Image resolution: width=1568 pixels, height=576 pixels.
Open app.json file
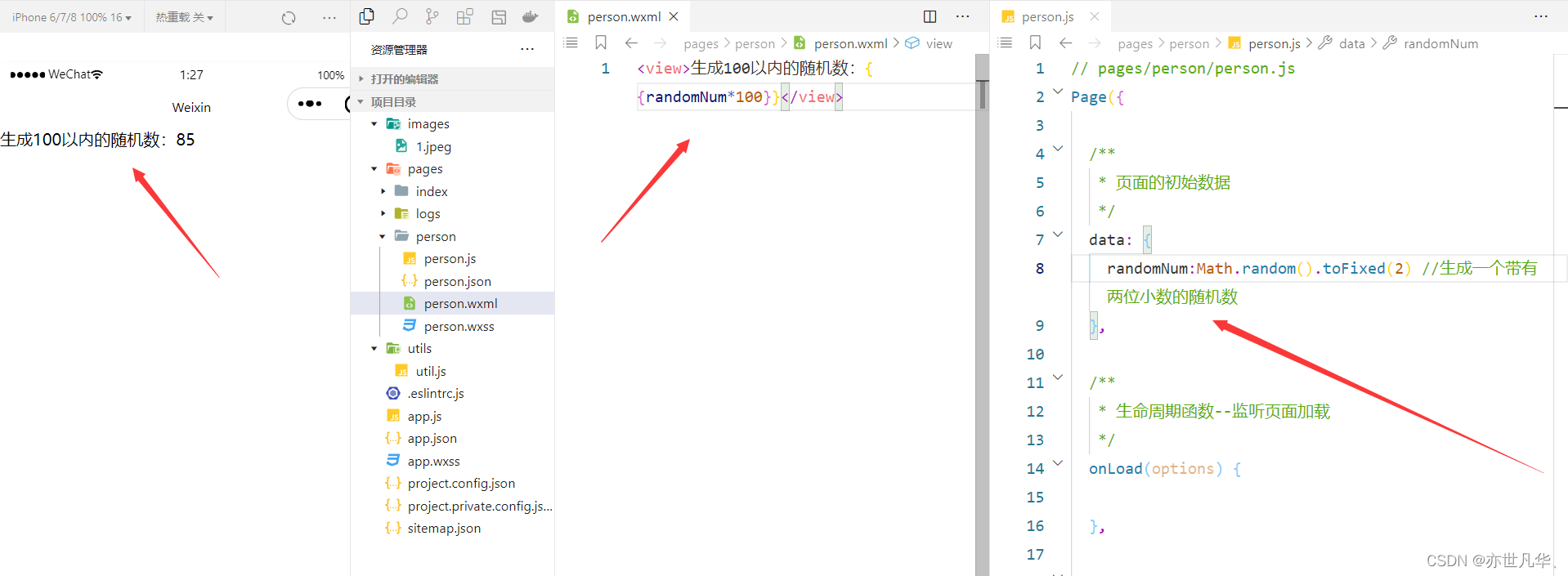452,438
